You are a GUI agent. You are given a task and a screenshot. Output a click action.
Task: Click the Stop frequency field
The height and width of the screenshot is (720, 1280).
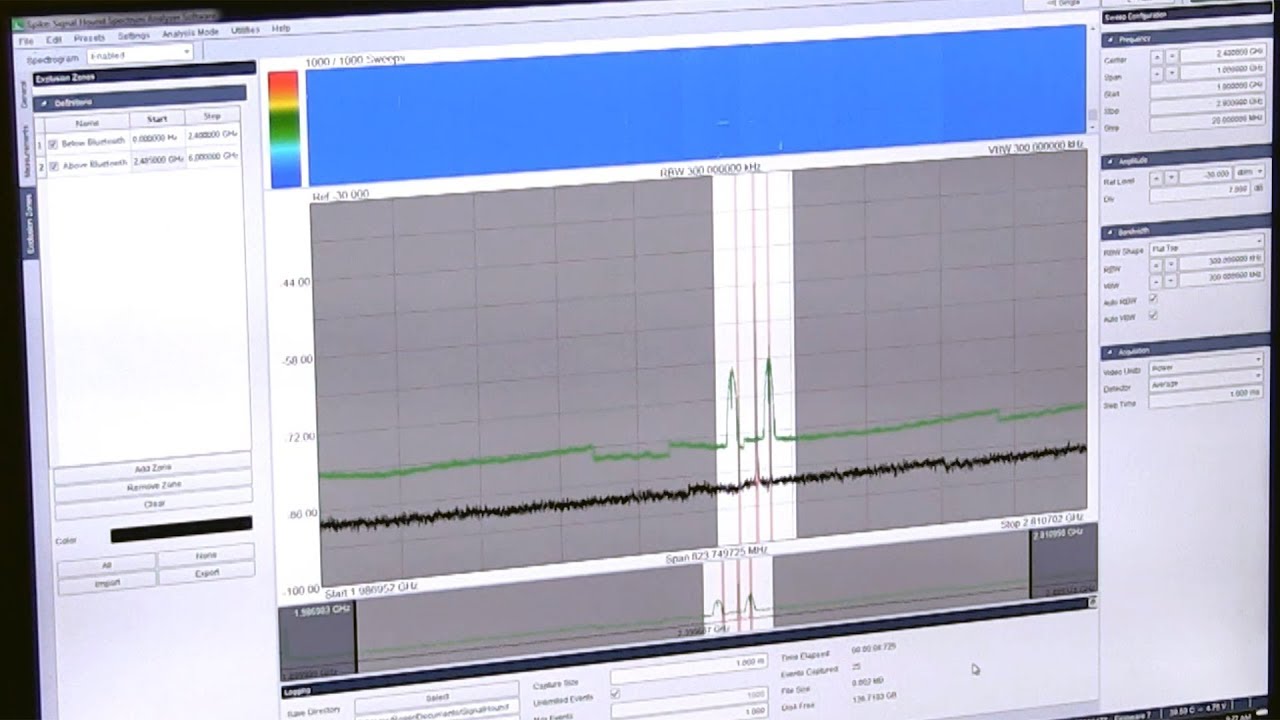1207,105
